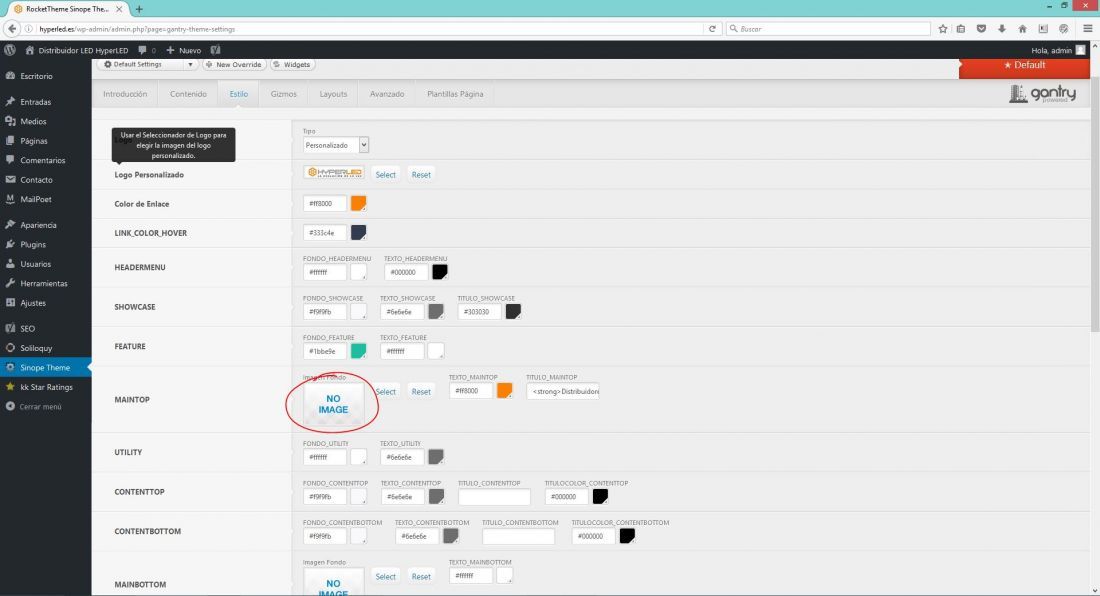This screenshot has width=1100, height=596.
Task: Click the Widgets button
Action: pos(292,65)
